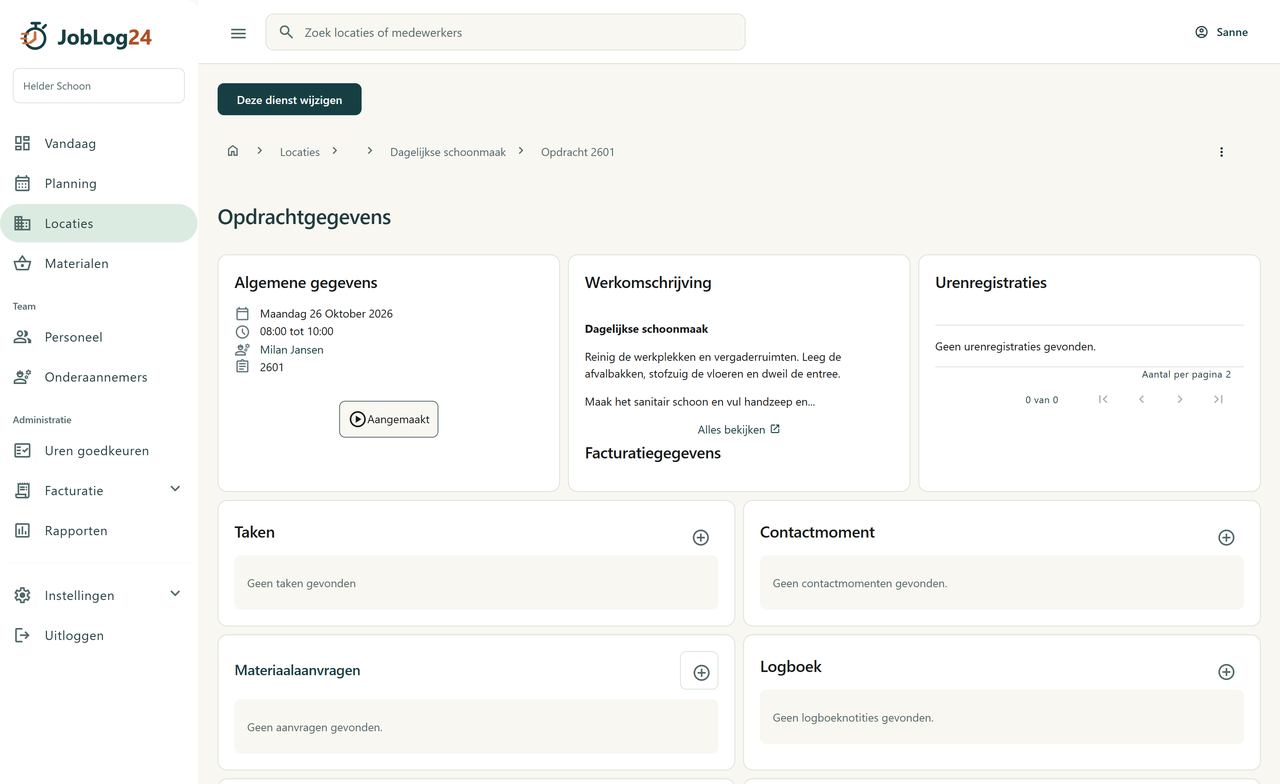Open Alles bekijken link
Viewport: 1280px width, 784px height.
739,430
